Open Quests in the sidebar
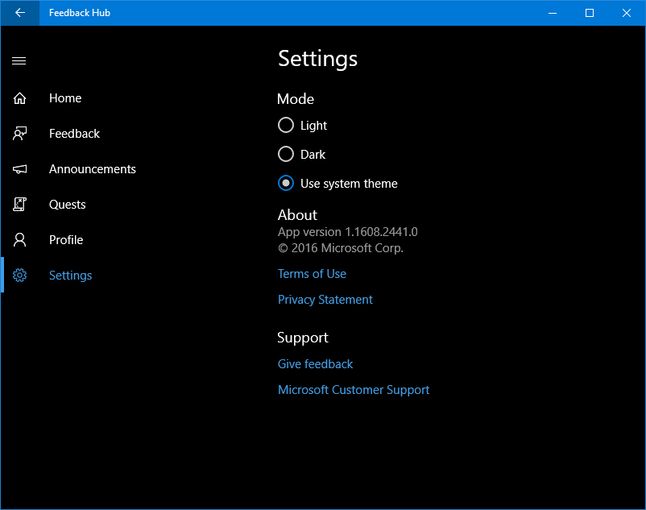 67,204
